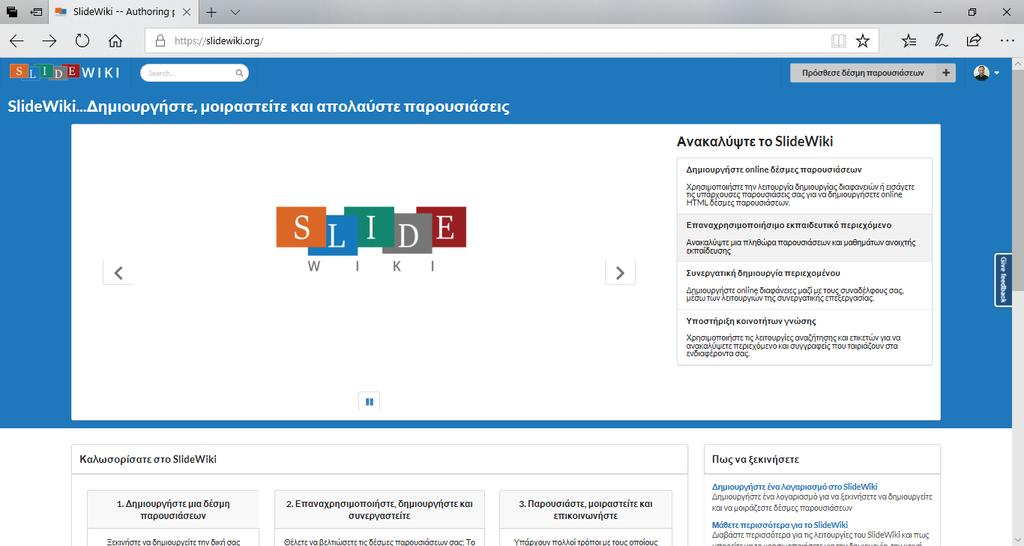
Task: Add page to favorites star
Action: click(863, 41)
